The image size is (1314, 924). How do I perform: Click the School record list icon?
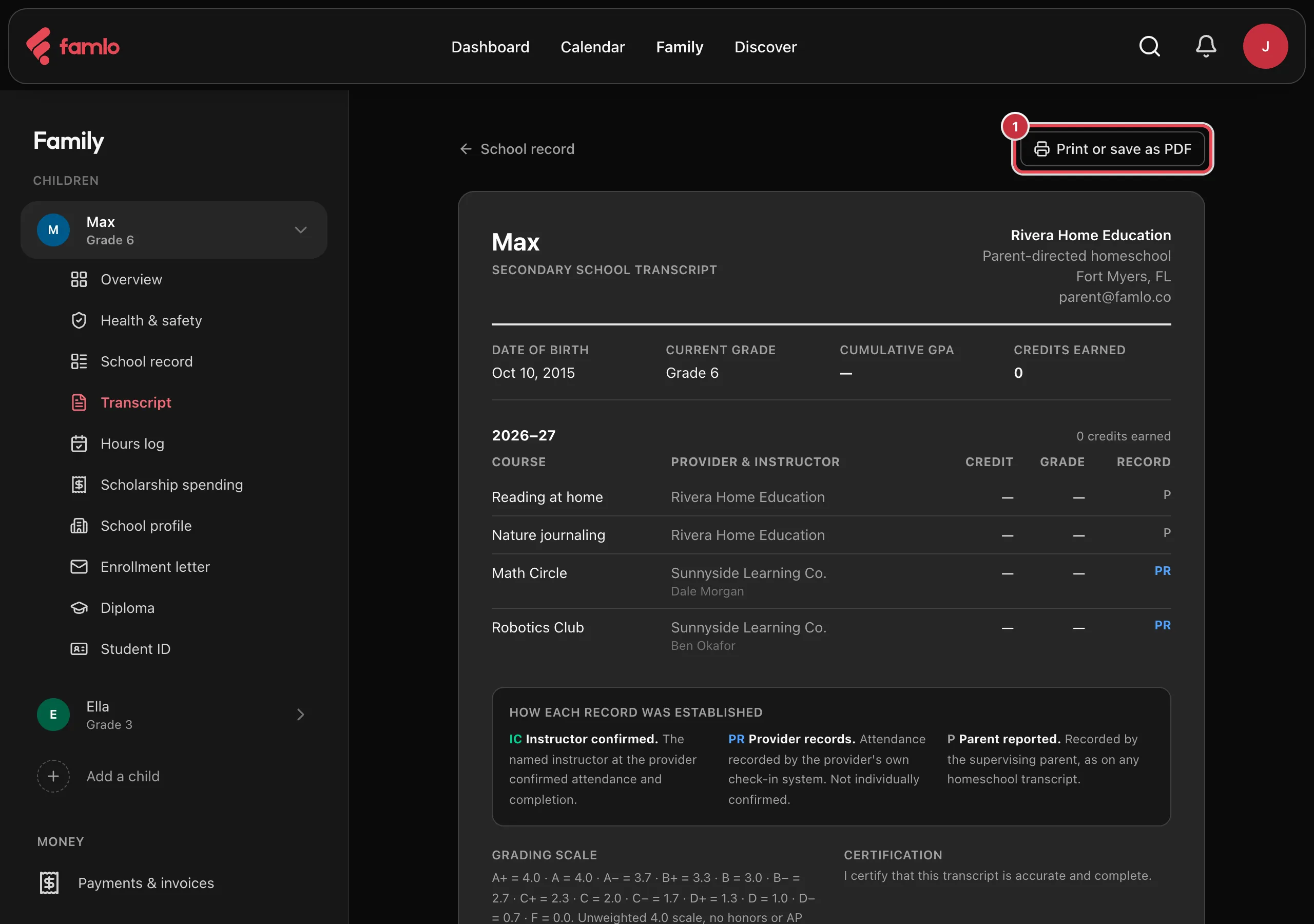79,362
